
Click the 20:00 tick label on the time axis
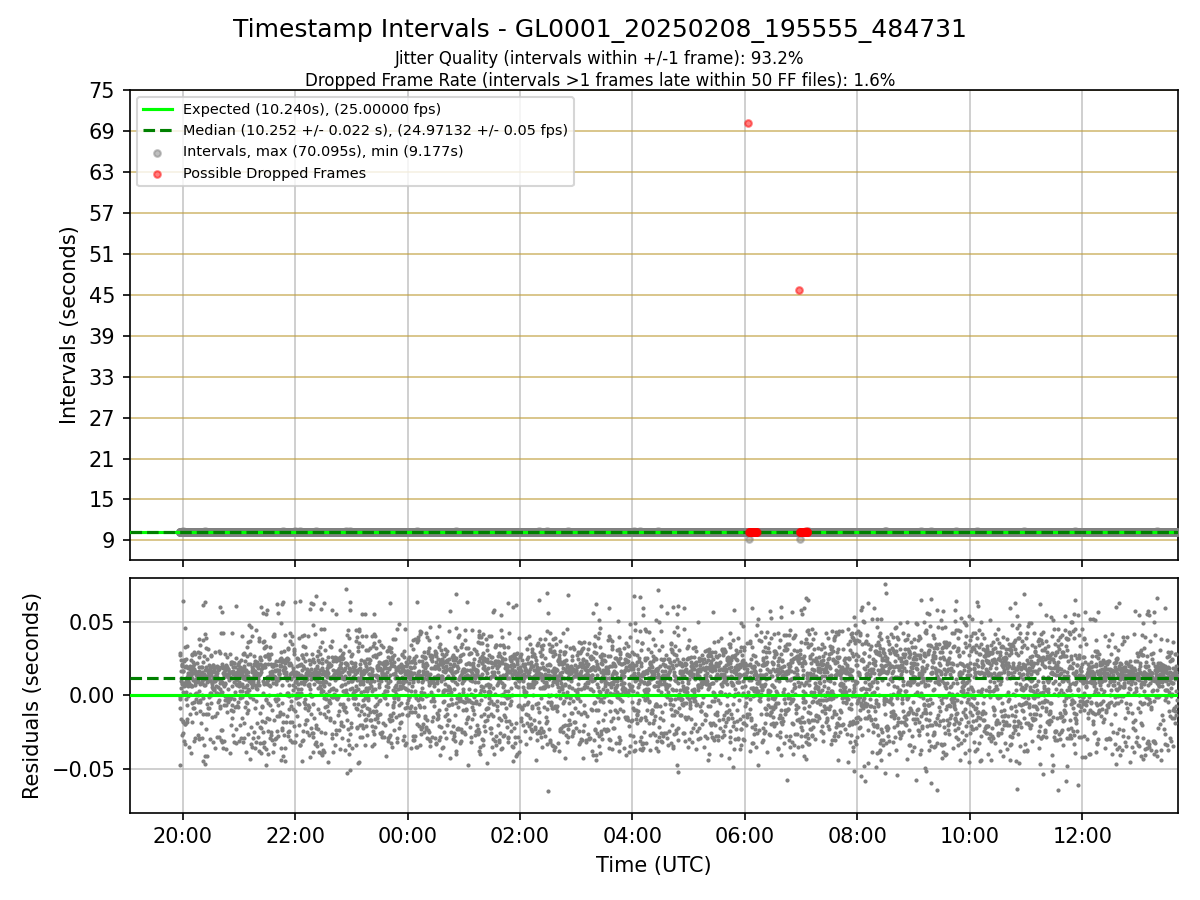tap(182, 835)
